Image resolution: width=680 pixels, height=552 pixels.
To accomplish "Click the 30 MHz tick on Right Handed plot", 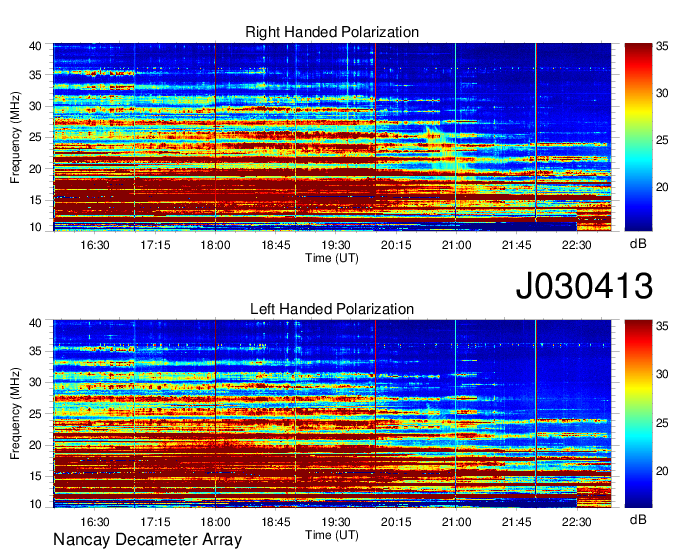I will (36, 106).
